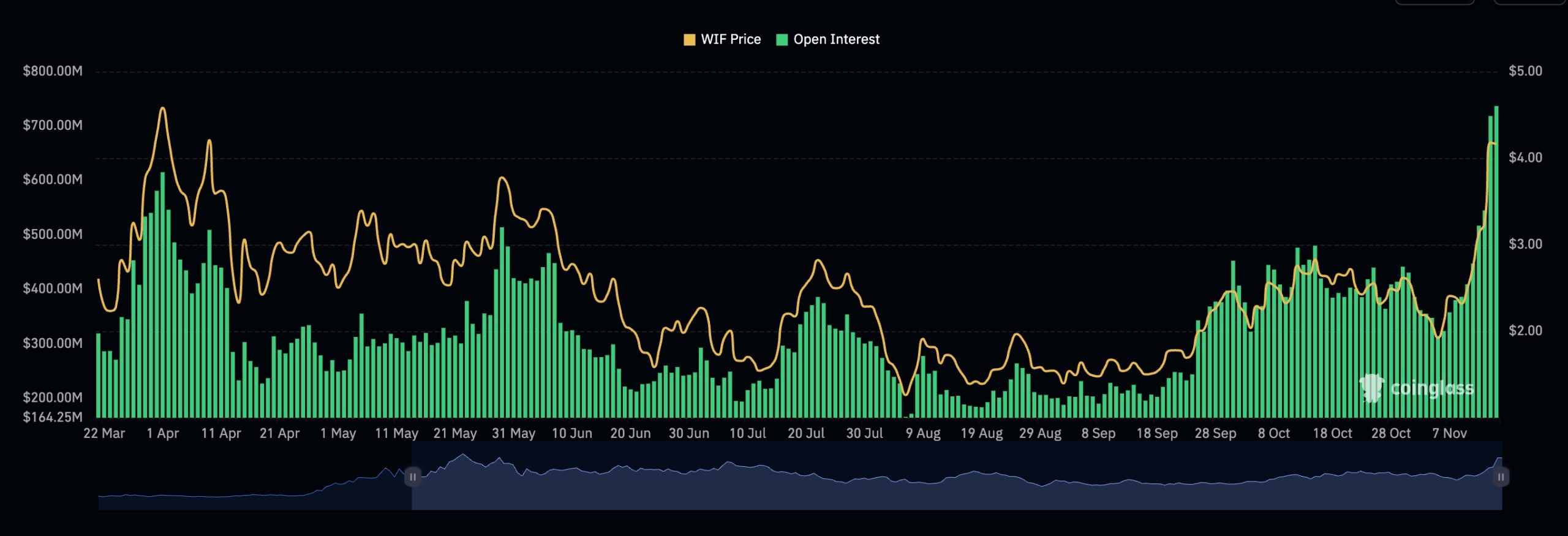Click the 21 Apr date label
The width and height of the screenshot is (1568, 536).
pyautogui.click(x=280, y=433)
